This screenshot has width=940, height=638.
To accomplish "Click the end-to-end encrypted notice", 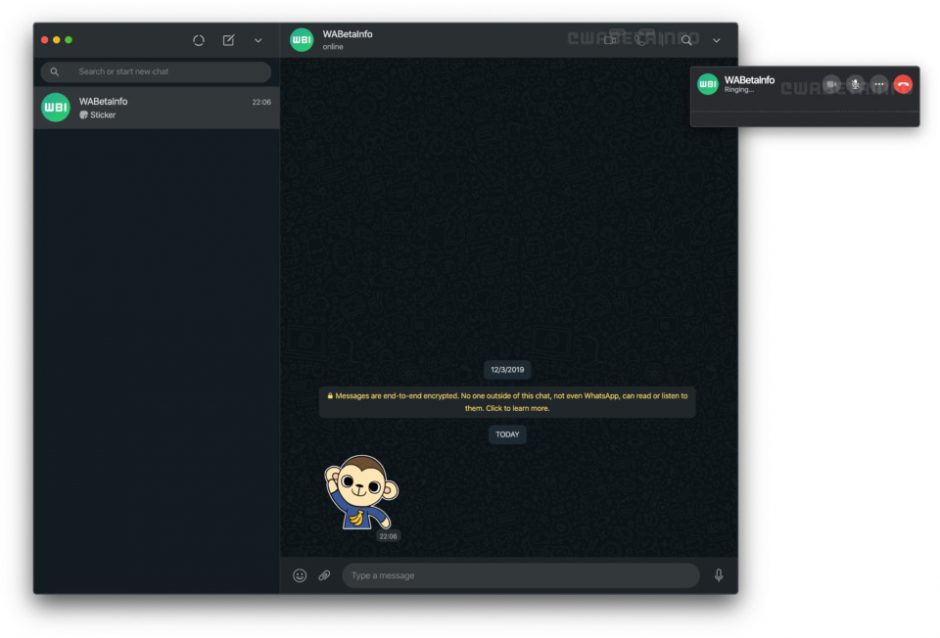I will coord(507,402).
